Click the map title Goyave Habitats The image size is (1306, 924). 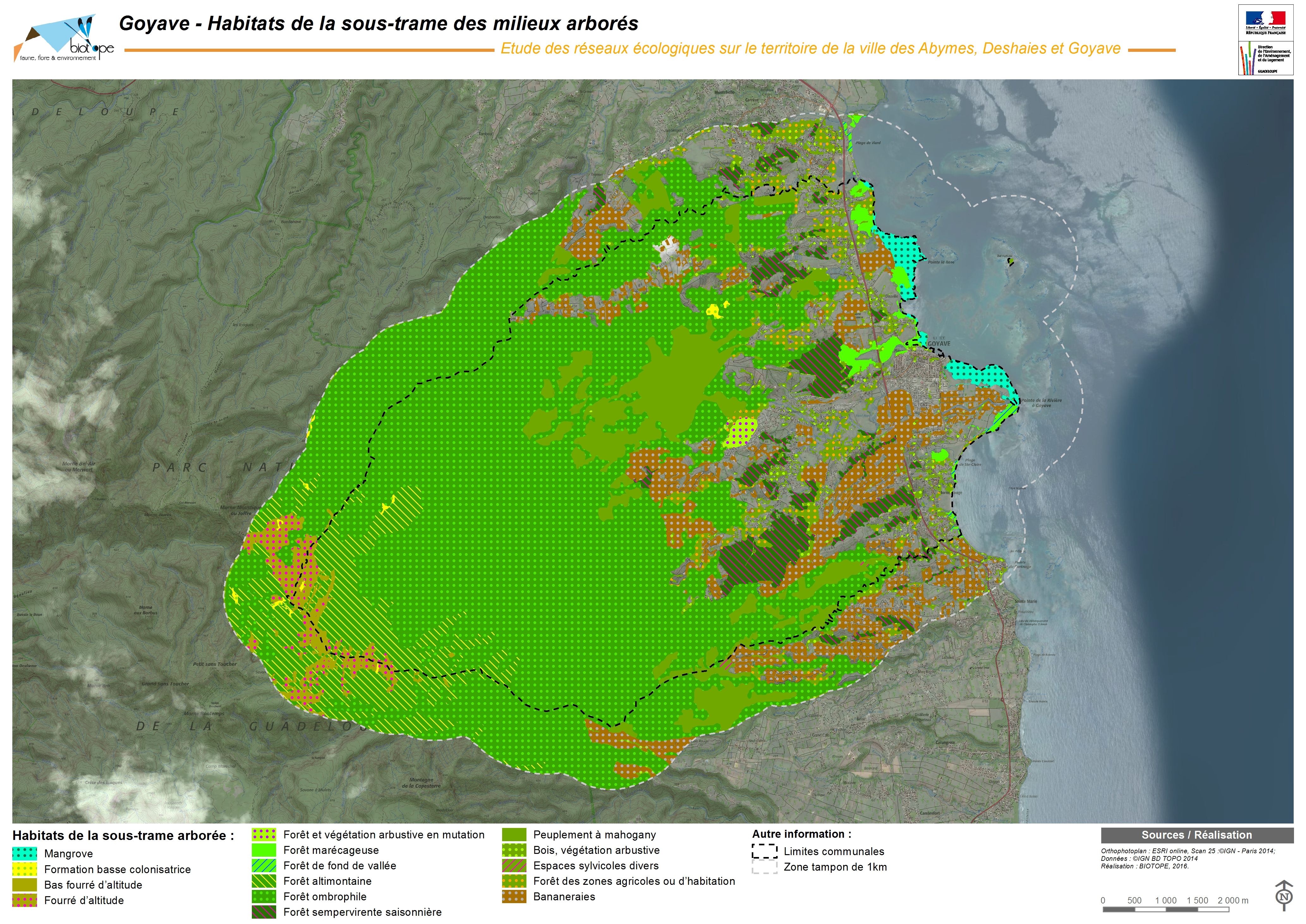378,23
